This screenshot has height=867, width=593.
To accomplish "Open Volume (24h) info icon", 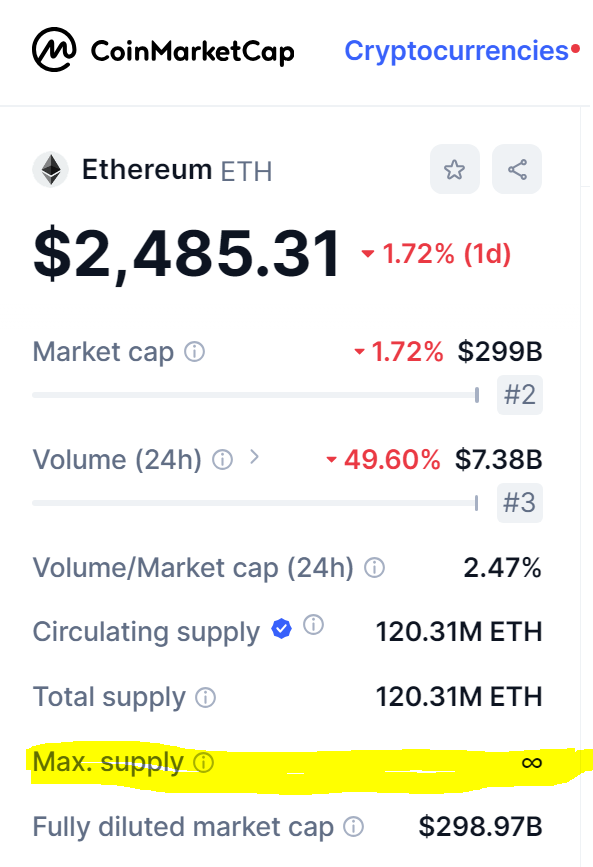I will pos(222,459).
